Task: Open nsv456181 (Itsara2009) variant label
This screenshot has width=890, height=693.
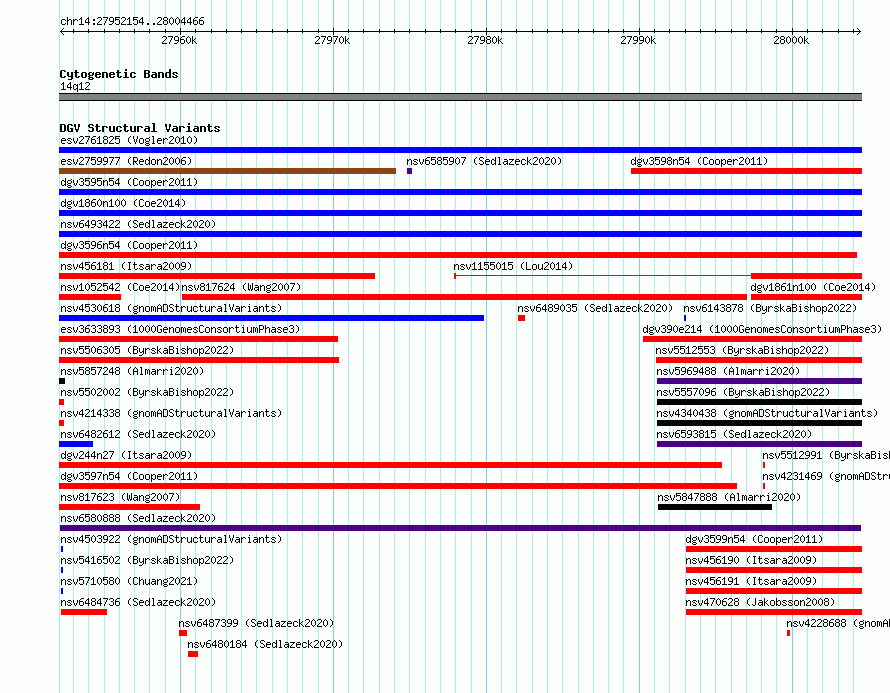Action: (126, 266)
